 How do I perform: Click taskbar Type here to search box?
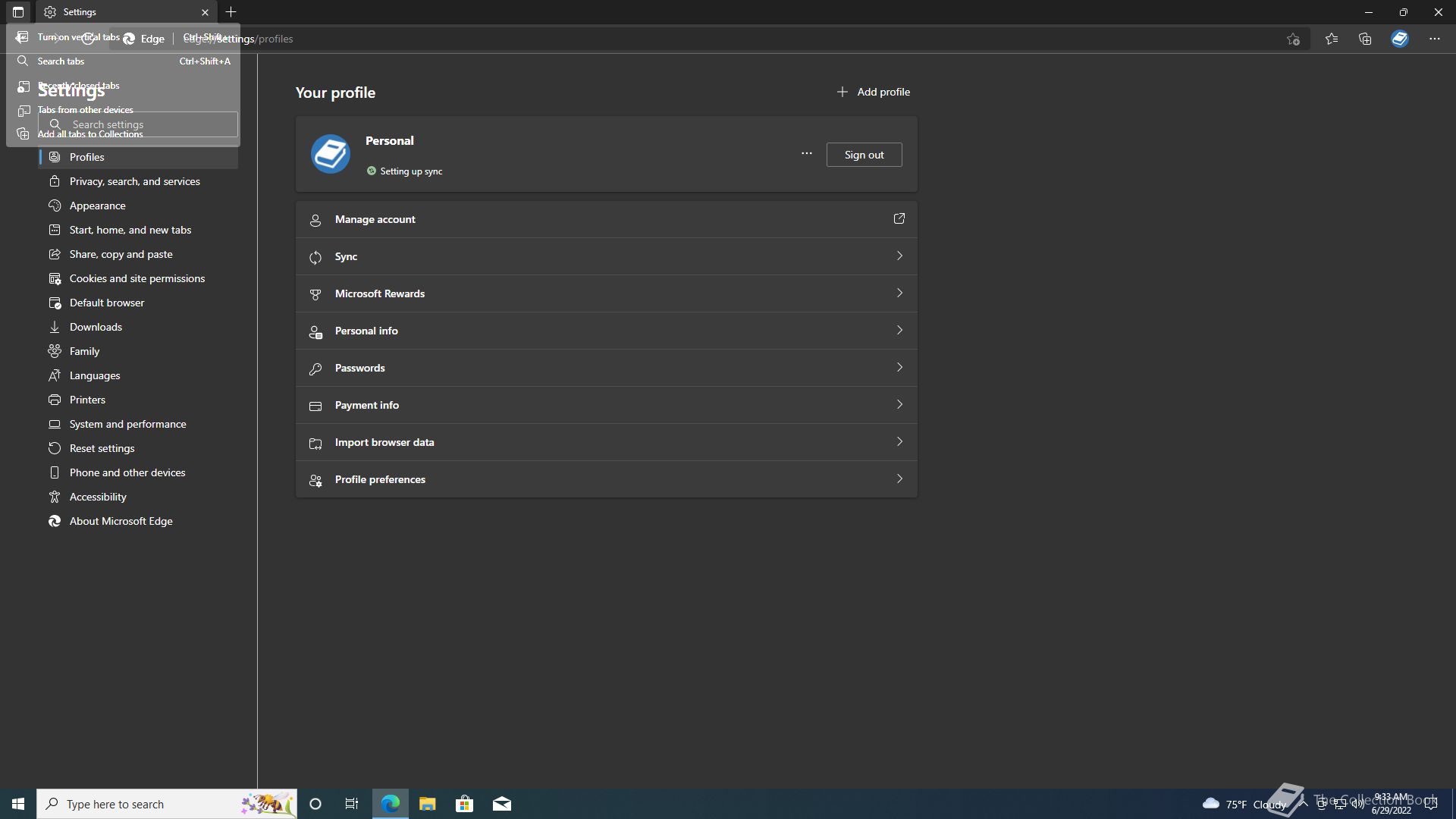coord(167,804)
